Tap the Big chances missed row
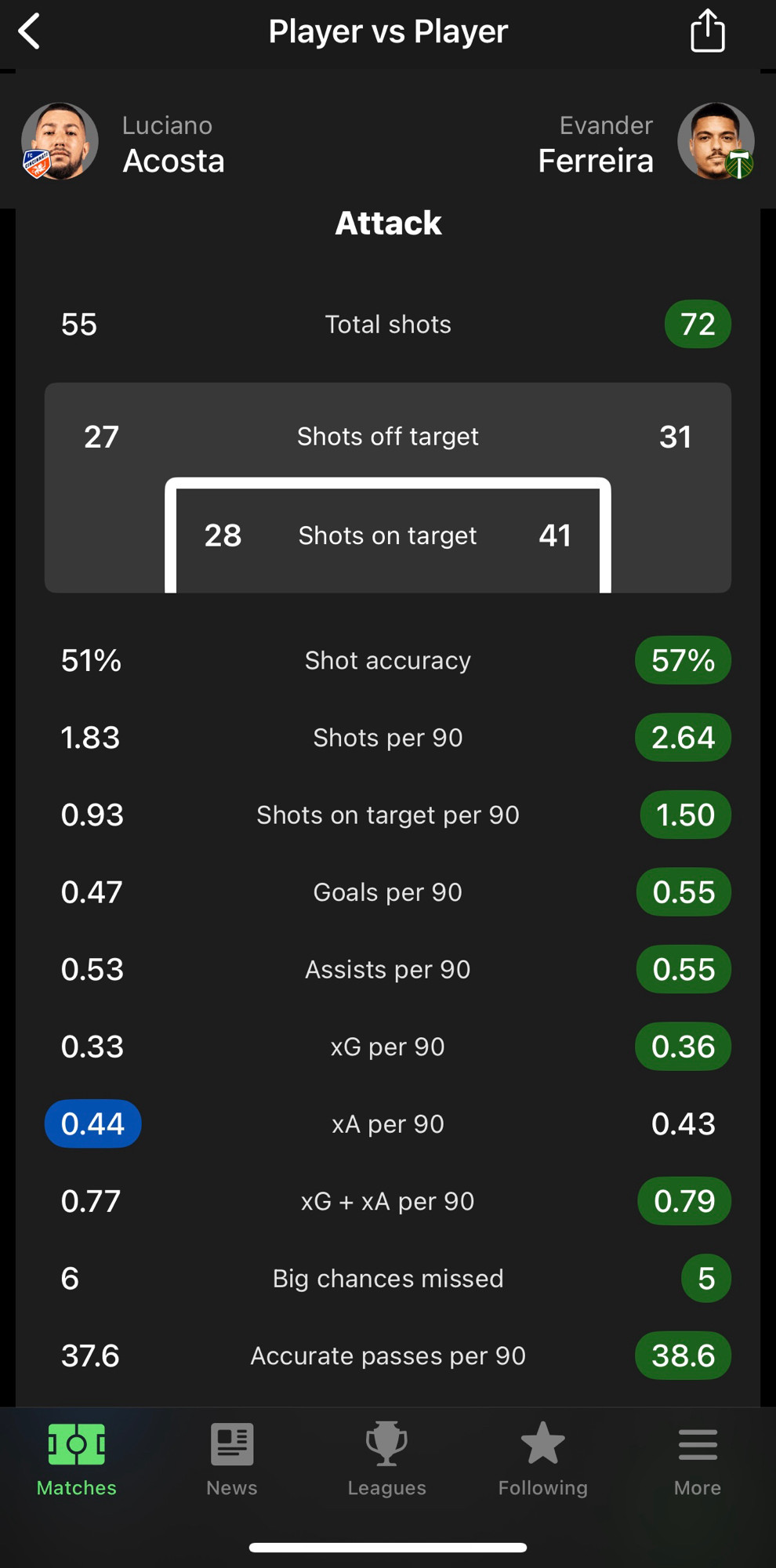Screen dimensions: 776x1568 pos(388,1278)
